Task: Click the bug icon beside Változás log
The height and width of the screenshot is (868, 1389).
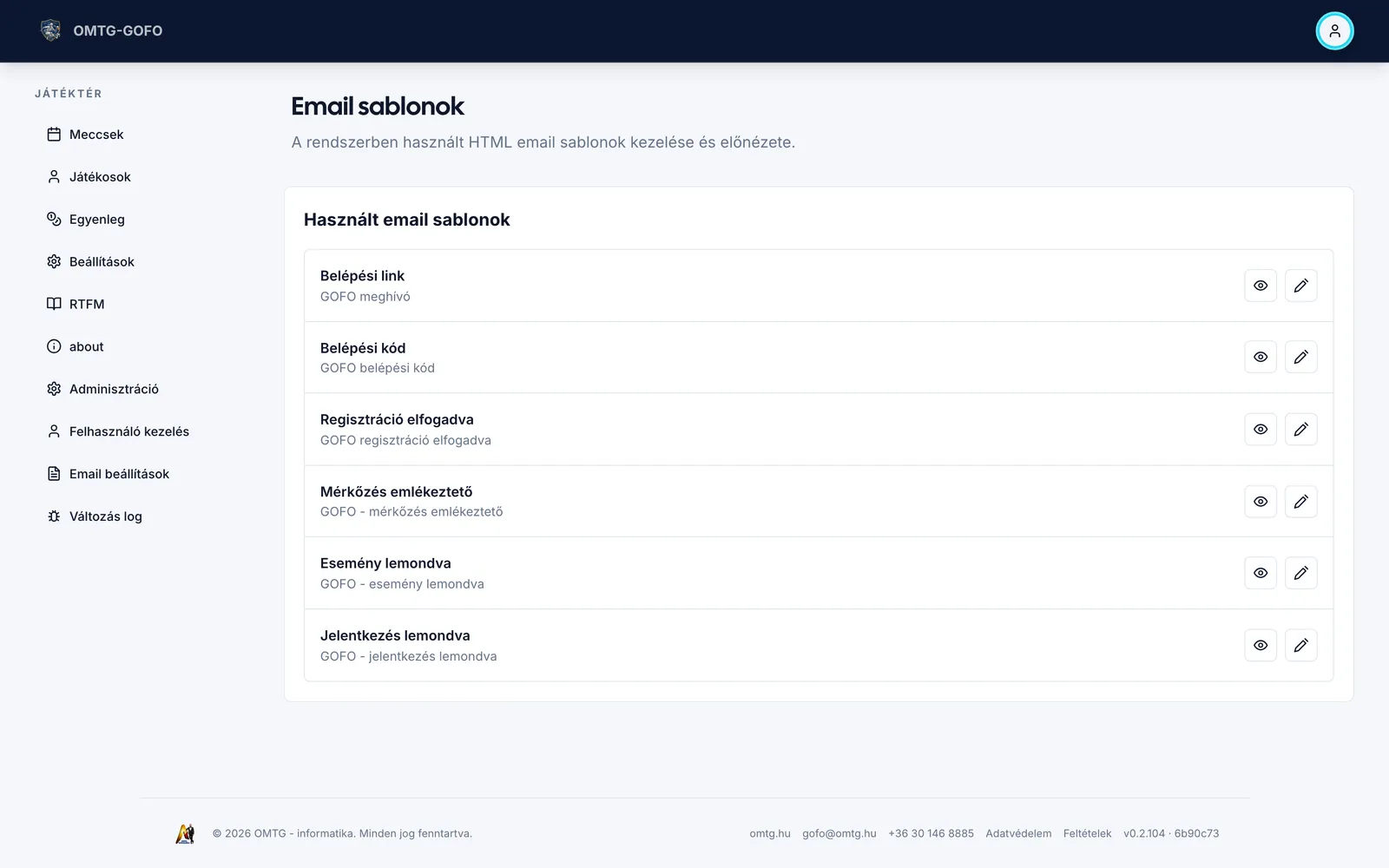Action: coord(54,516)
